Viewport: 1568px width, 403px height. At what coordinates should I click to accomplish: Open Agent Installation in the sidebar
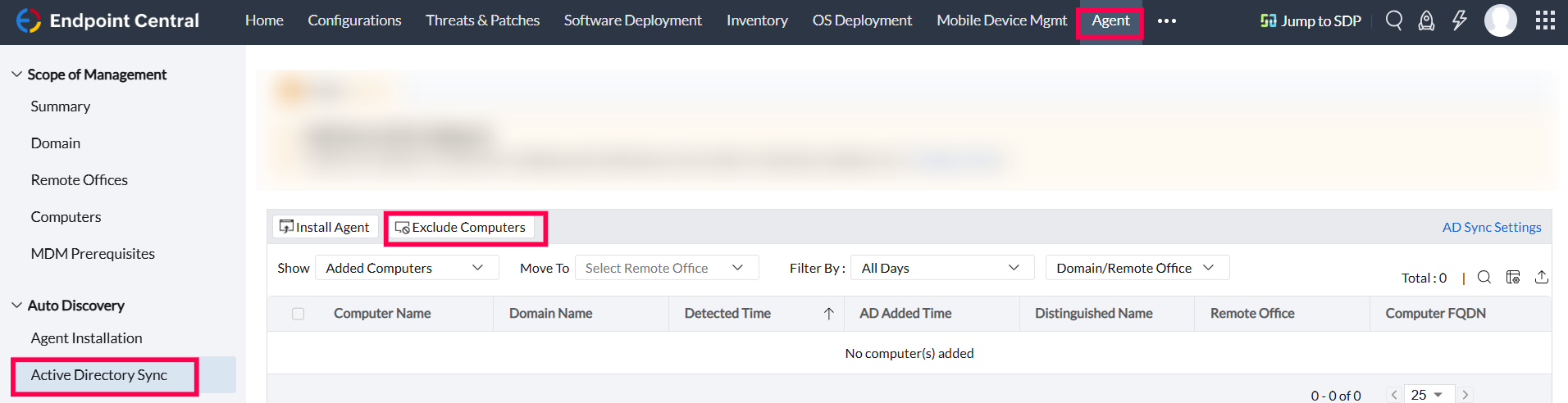coord(86,338)
